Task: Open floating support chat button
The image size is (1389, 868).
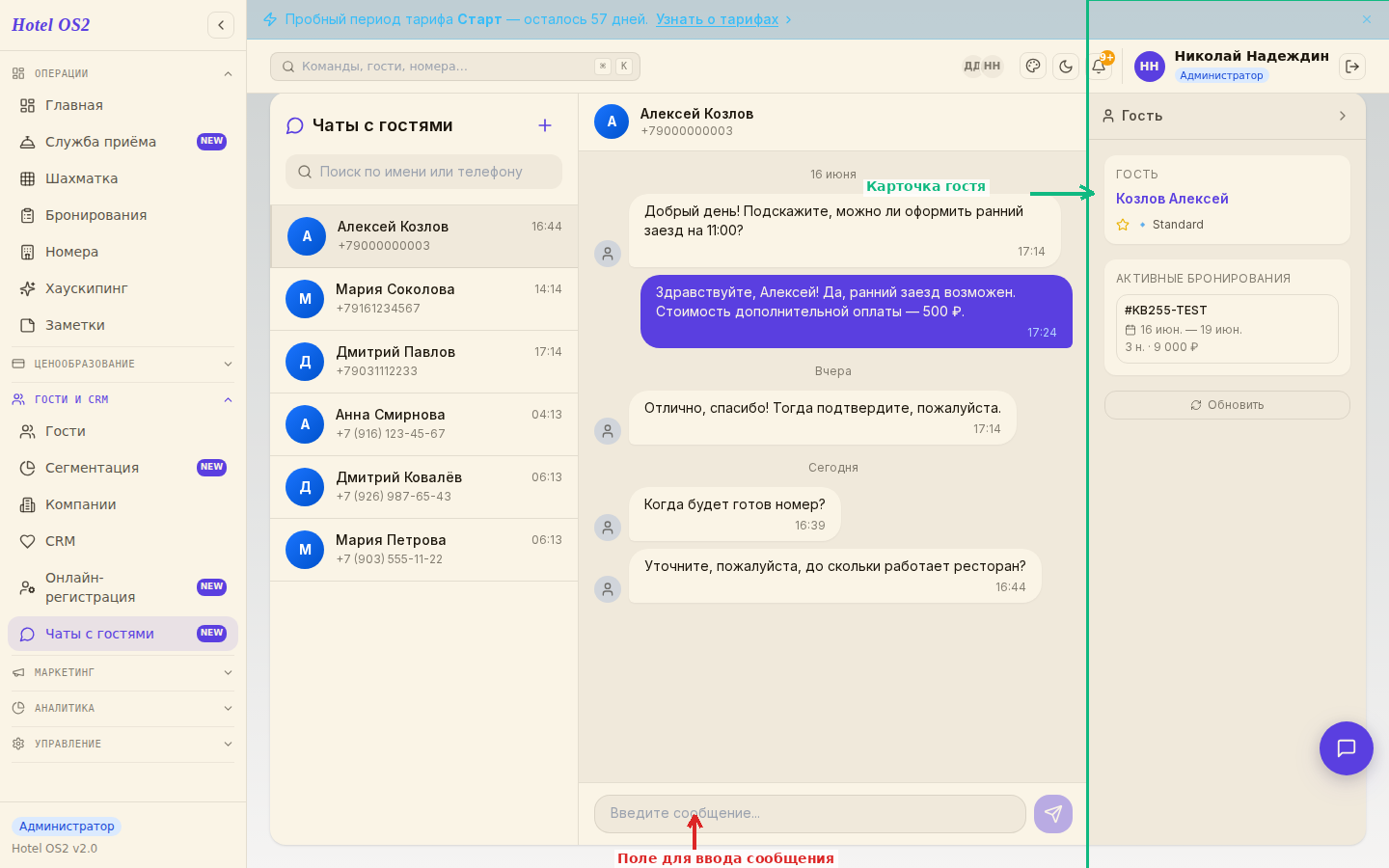Action: (x=1347, y=748)
